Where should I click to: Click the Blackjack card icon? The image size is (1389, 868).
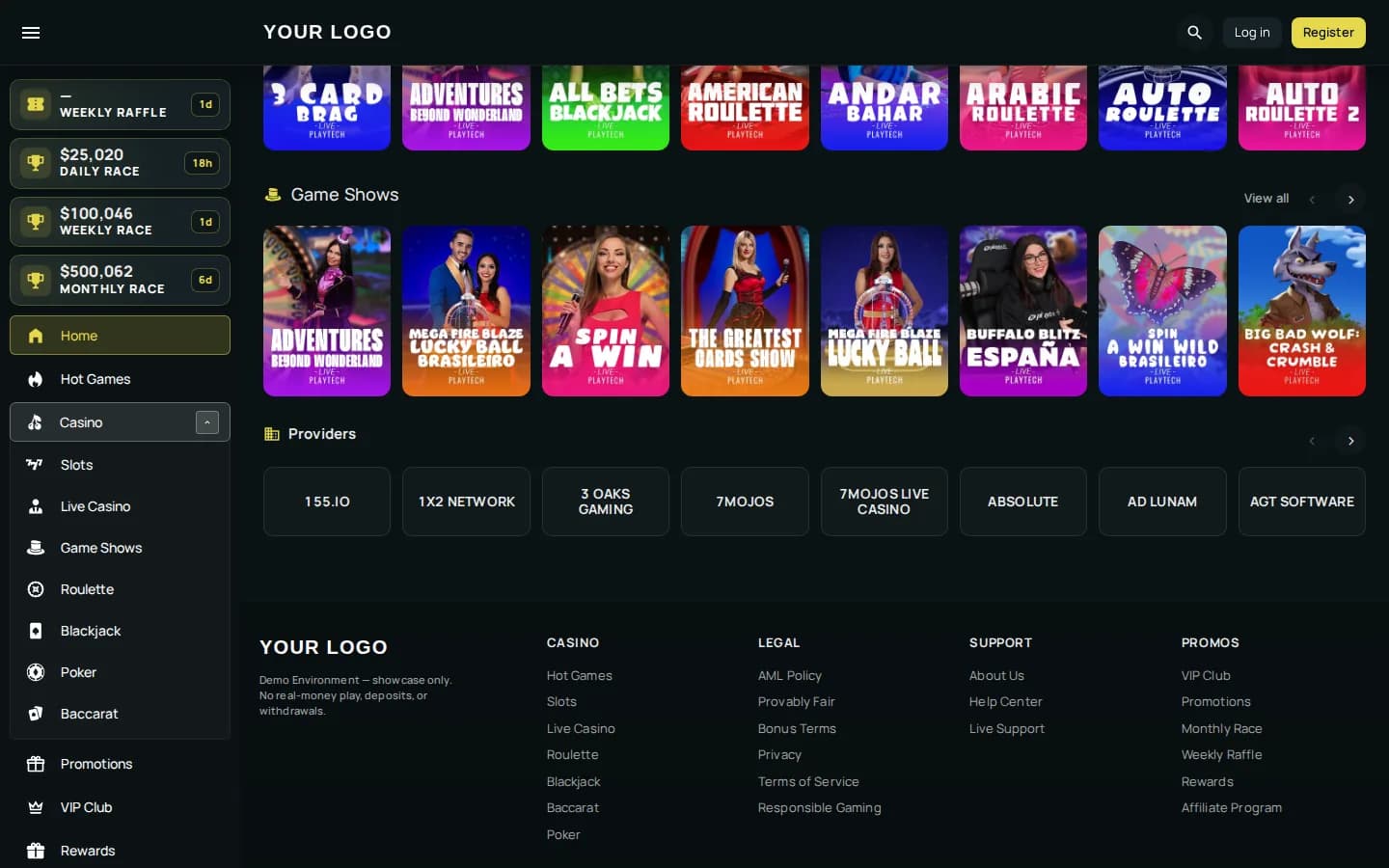point(36,631)
